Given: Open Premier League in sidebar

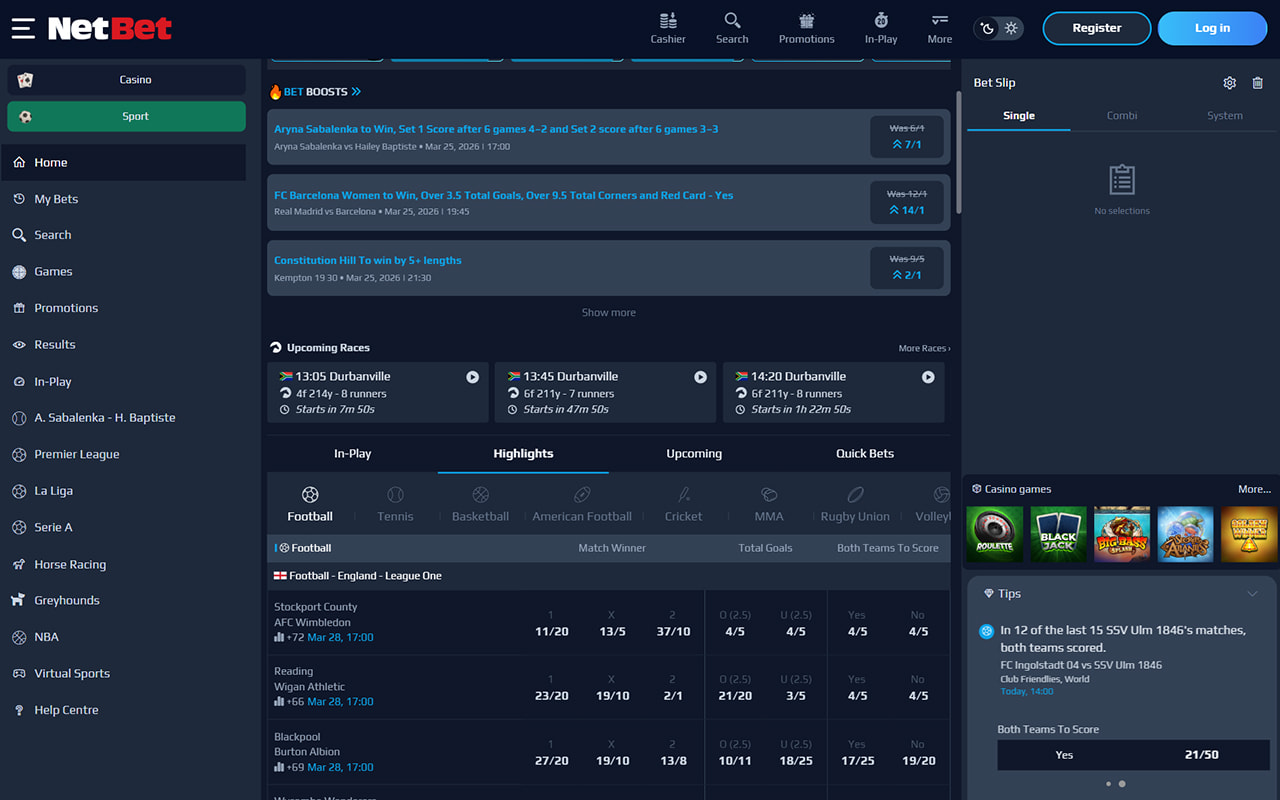Looking at the screenshot, I should pos(123,454).
